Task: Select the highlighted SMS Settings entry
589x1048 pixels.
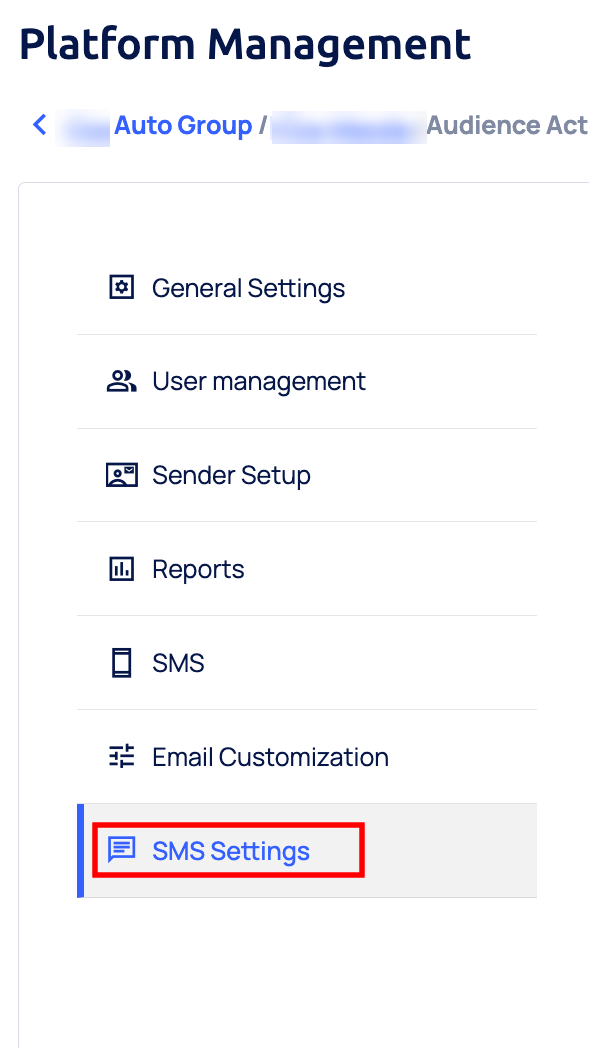Action: click(x=230, y=850)
